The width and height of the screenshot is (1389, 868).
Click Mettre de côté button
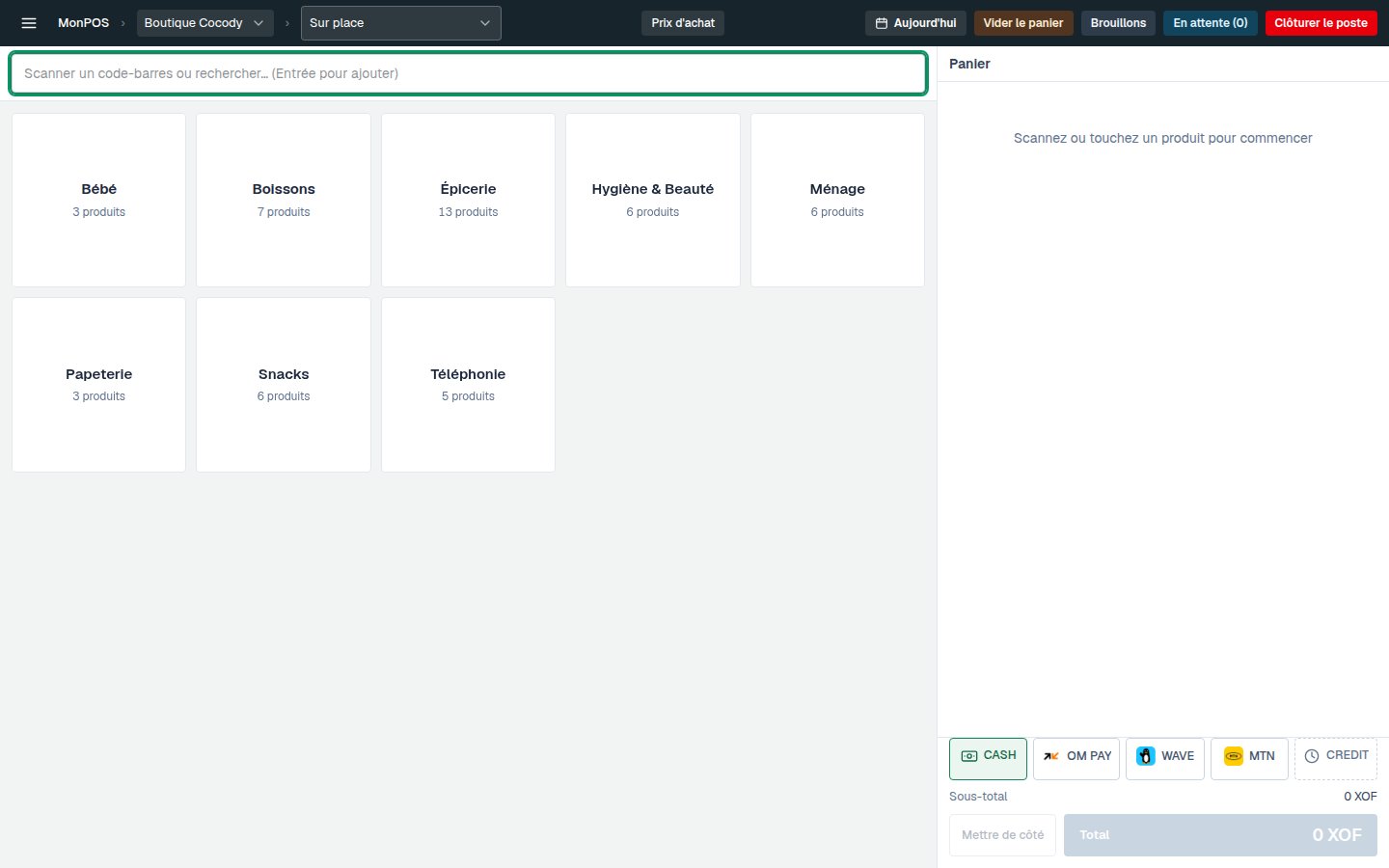(1002, 835)
